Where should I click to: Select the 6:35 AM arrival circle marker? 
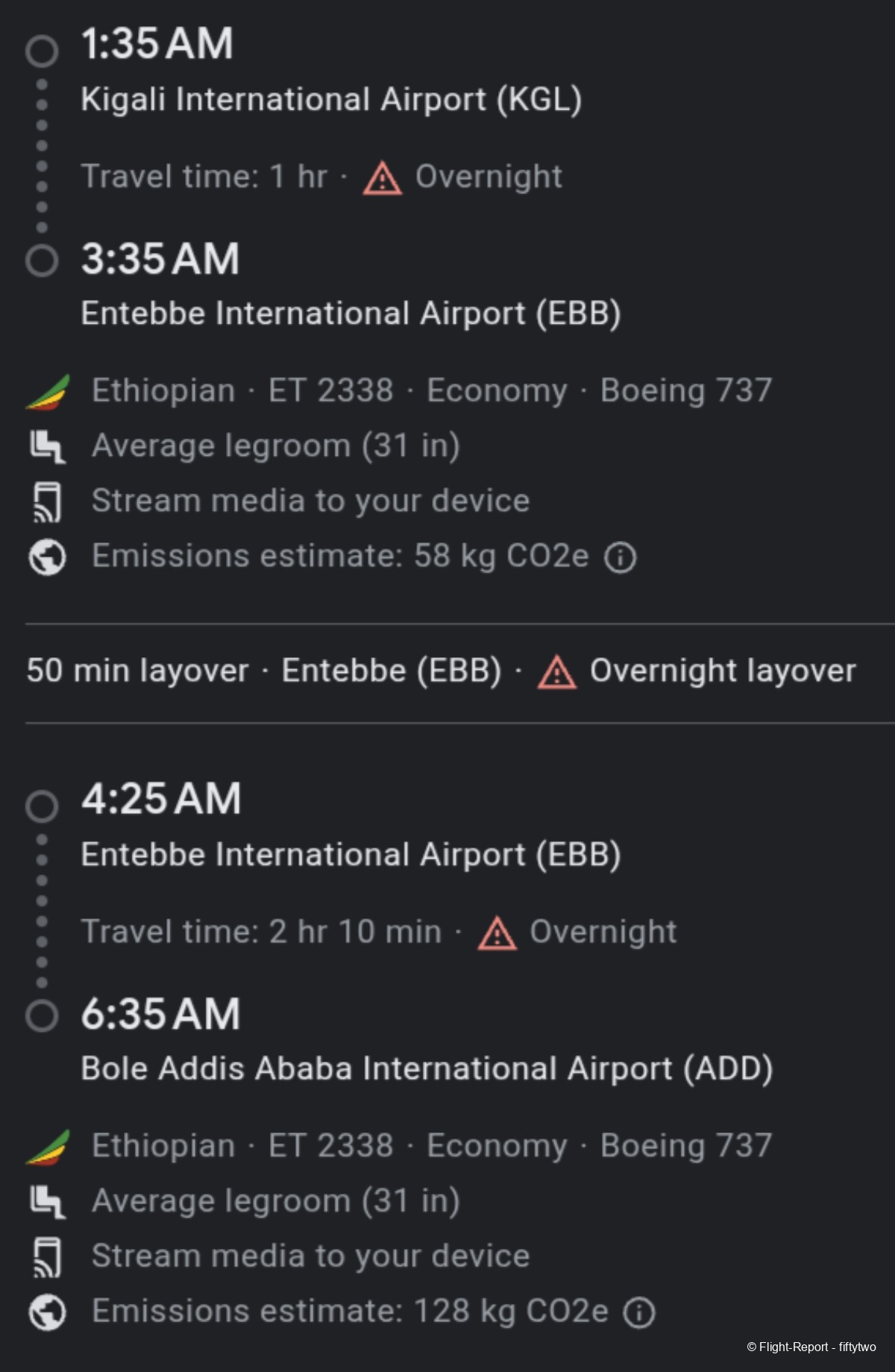point(42,1015)
